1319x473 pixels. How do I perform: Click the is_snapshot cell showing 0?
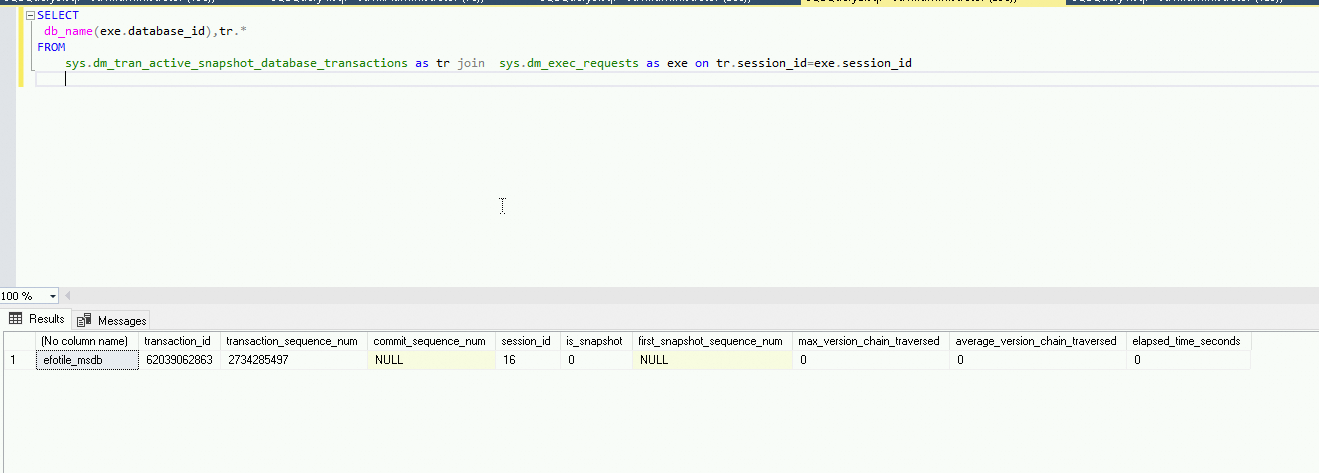click(x=595, y=360)
